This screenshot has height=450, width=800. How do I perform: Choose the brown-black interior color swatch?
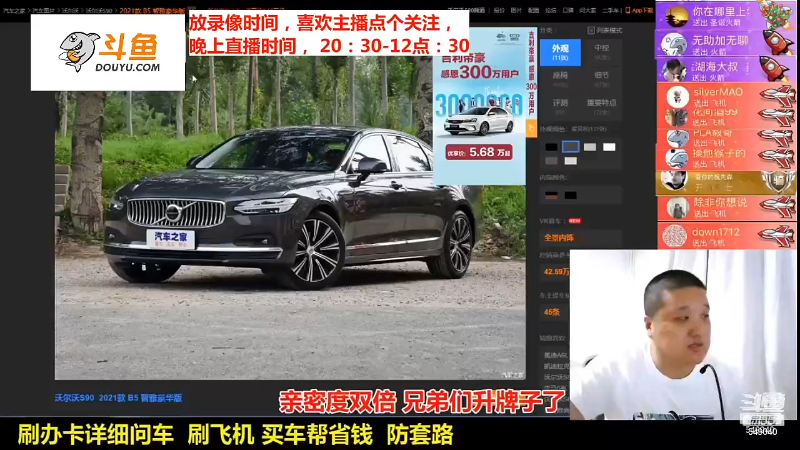point(551,195)
